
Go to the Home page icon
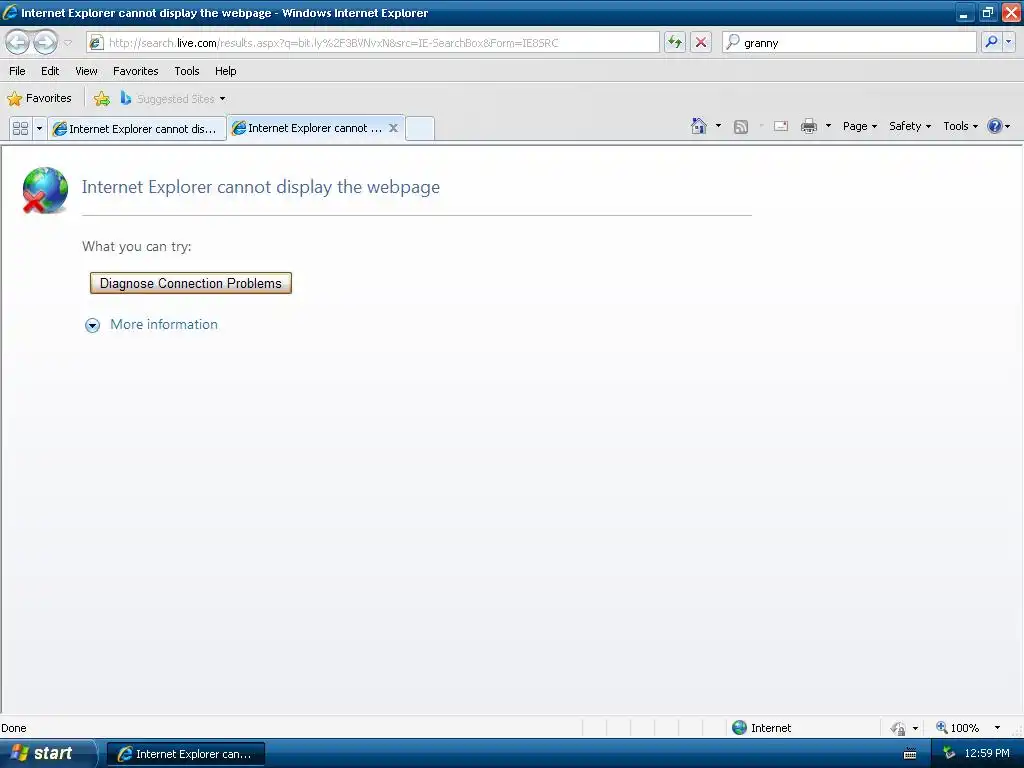pyautogui.click(x=699, y=126)
